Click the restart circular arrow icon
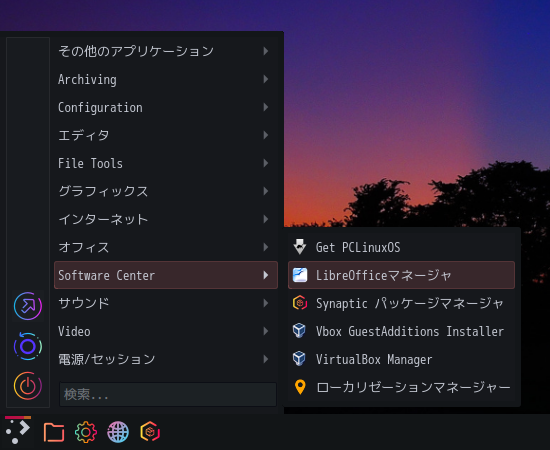Viewport: 550px width, 450px height. click(28, 346)
